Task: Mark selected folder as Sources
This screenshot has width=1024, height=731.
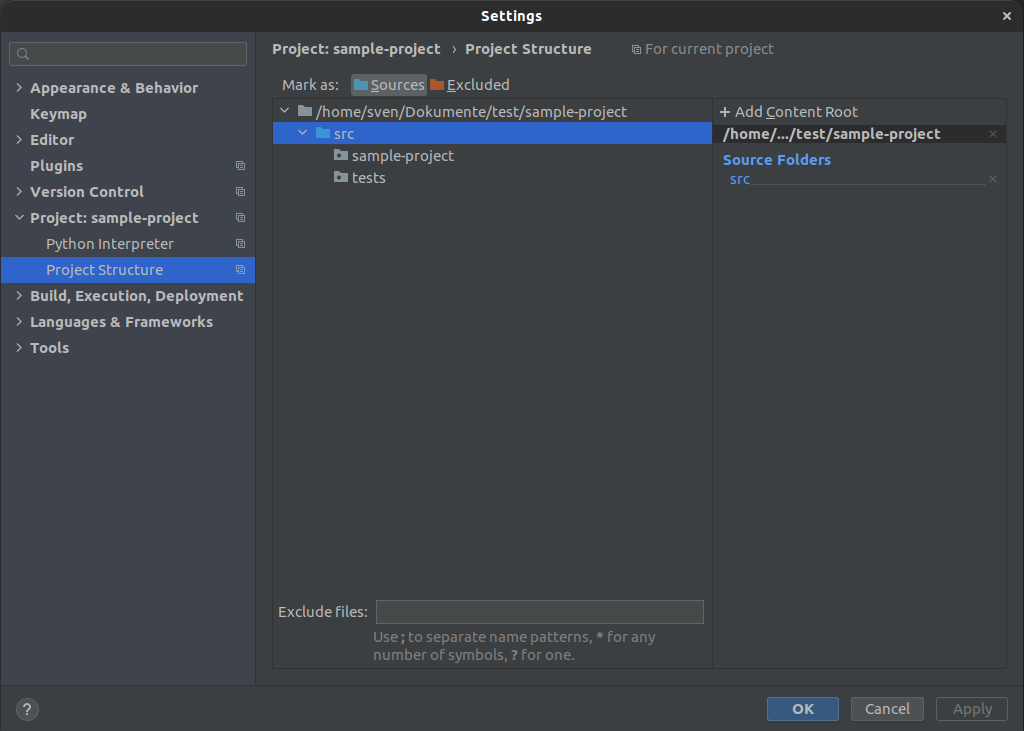Action: [388, 85]
